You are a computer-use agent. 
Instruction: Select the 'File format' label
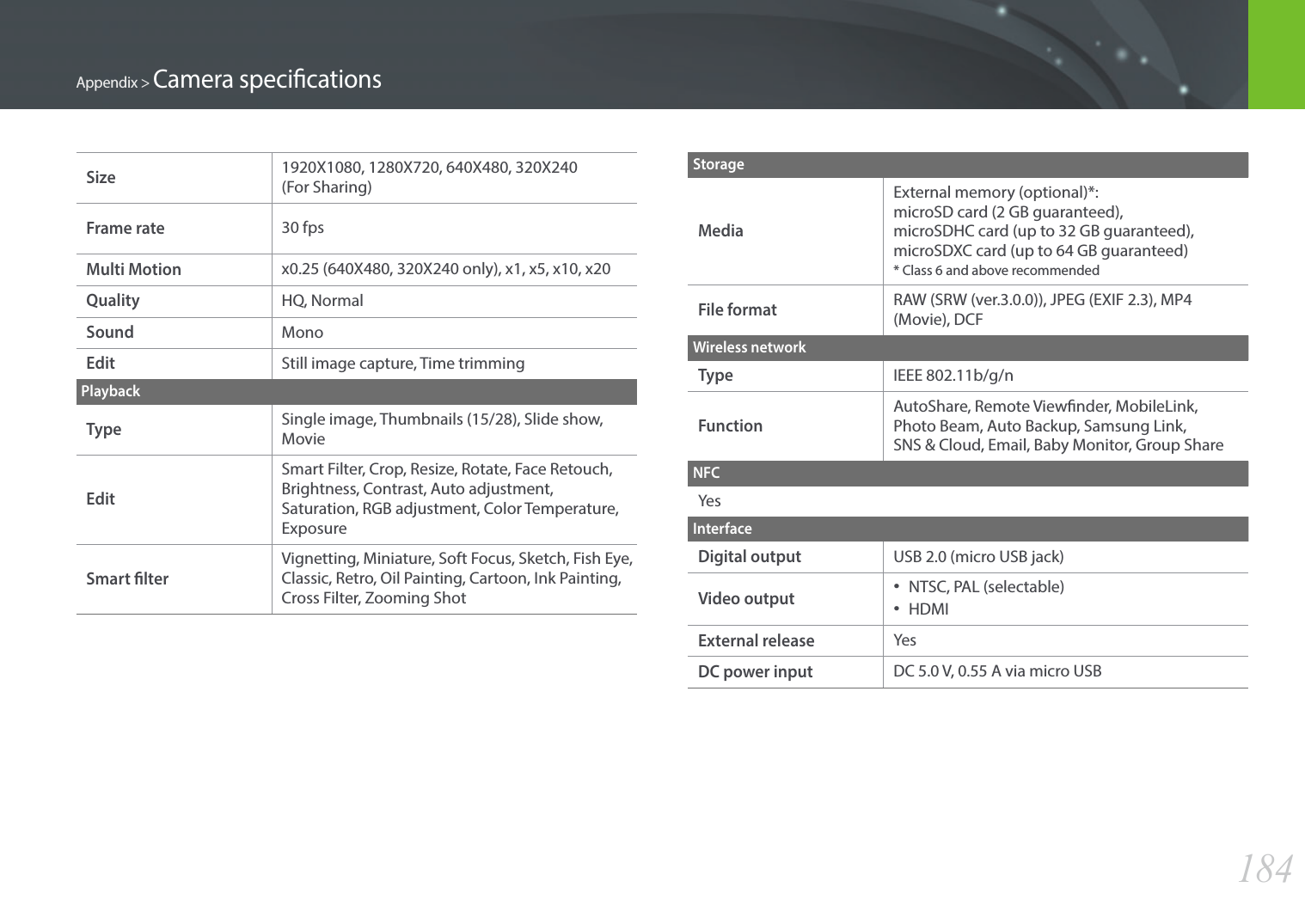click(738, 310)
